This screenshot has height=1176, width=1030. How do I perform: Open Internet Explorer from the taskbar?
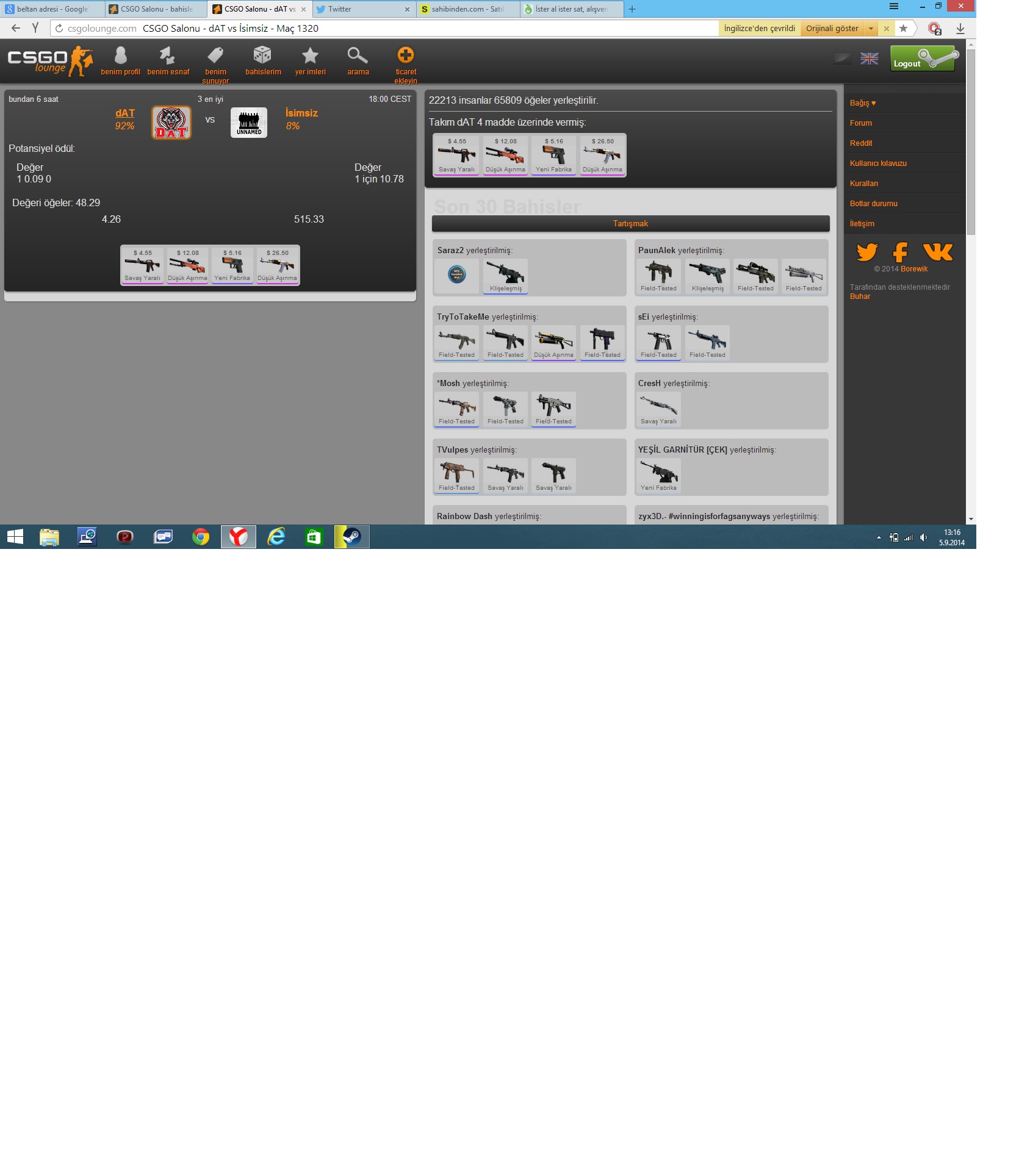tap(276, 537)
